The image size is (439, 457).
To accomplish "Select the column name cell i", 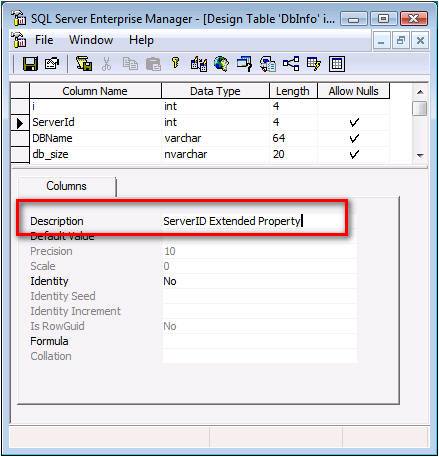I will pos(96,107).
